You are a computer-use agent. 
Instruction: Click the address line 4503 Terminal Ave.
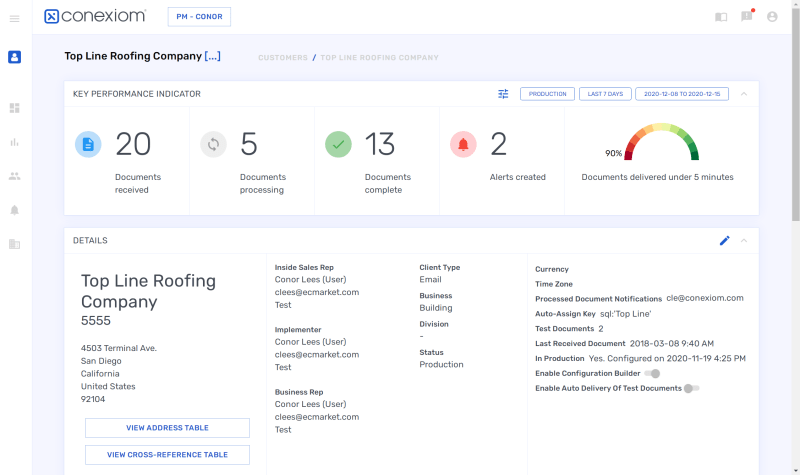[119, 348]
